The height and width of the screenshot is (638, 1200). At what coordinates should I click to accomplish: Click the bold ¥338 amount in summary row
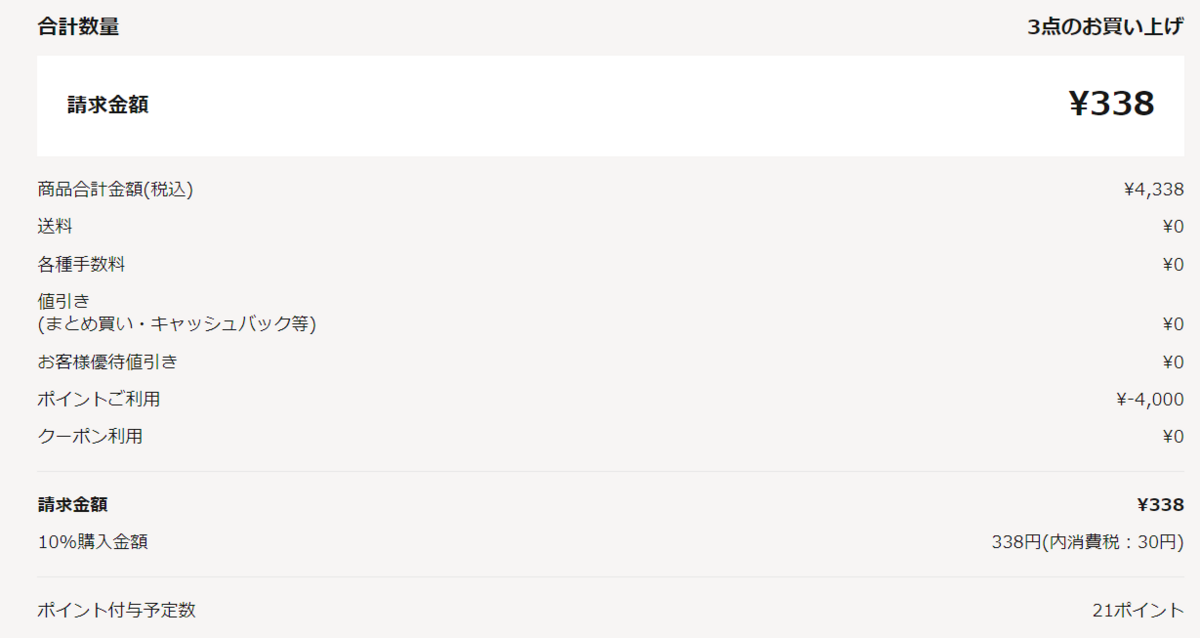pyautogui.click(x=1160, y=504)
